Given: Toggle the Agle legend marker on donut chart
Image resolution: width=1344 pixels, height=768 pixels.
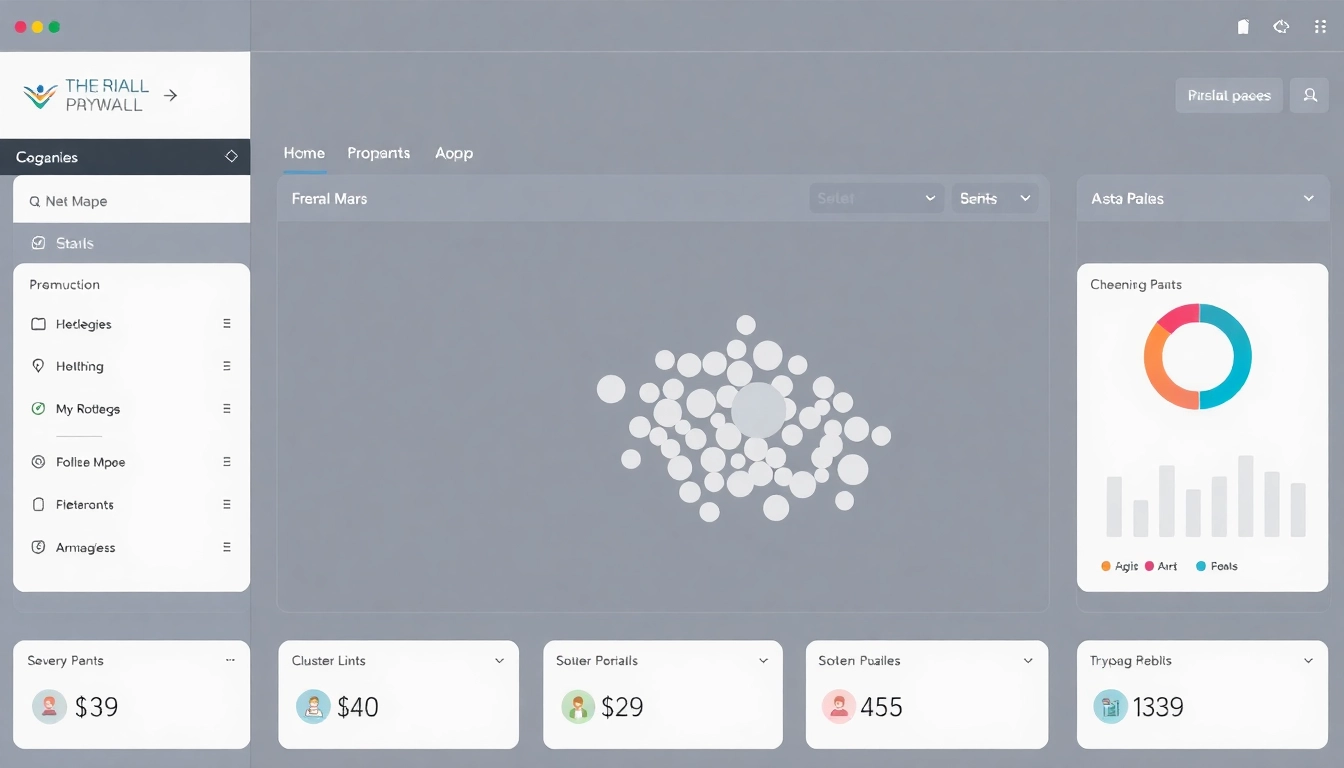Looking at the screenshot, I should coord(1105,565).
